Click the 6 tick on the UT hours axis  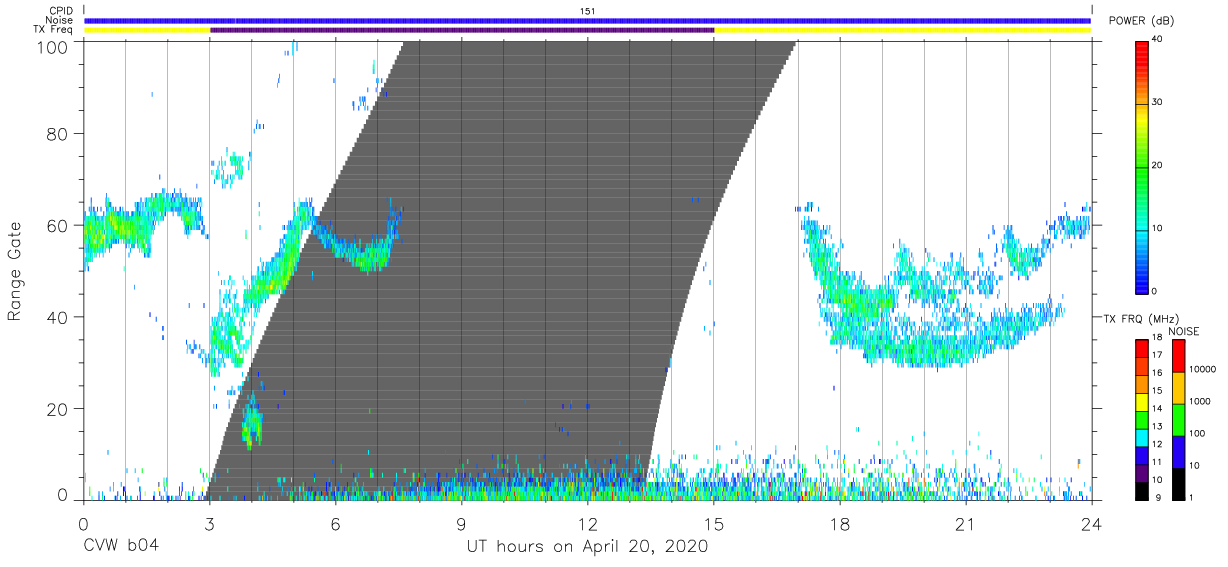335,525
